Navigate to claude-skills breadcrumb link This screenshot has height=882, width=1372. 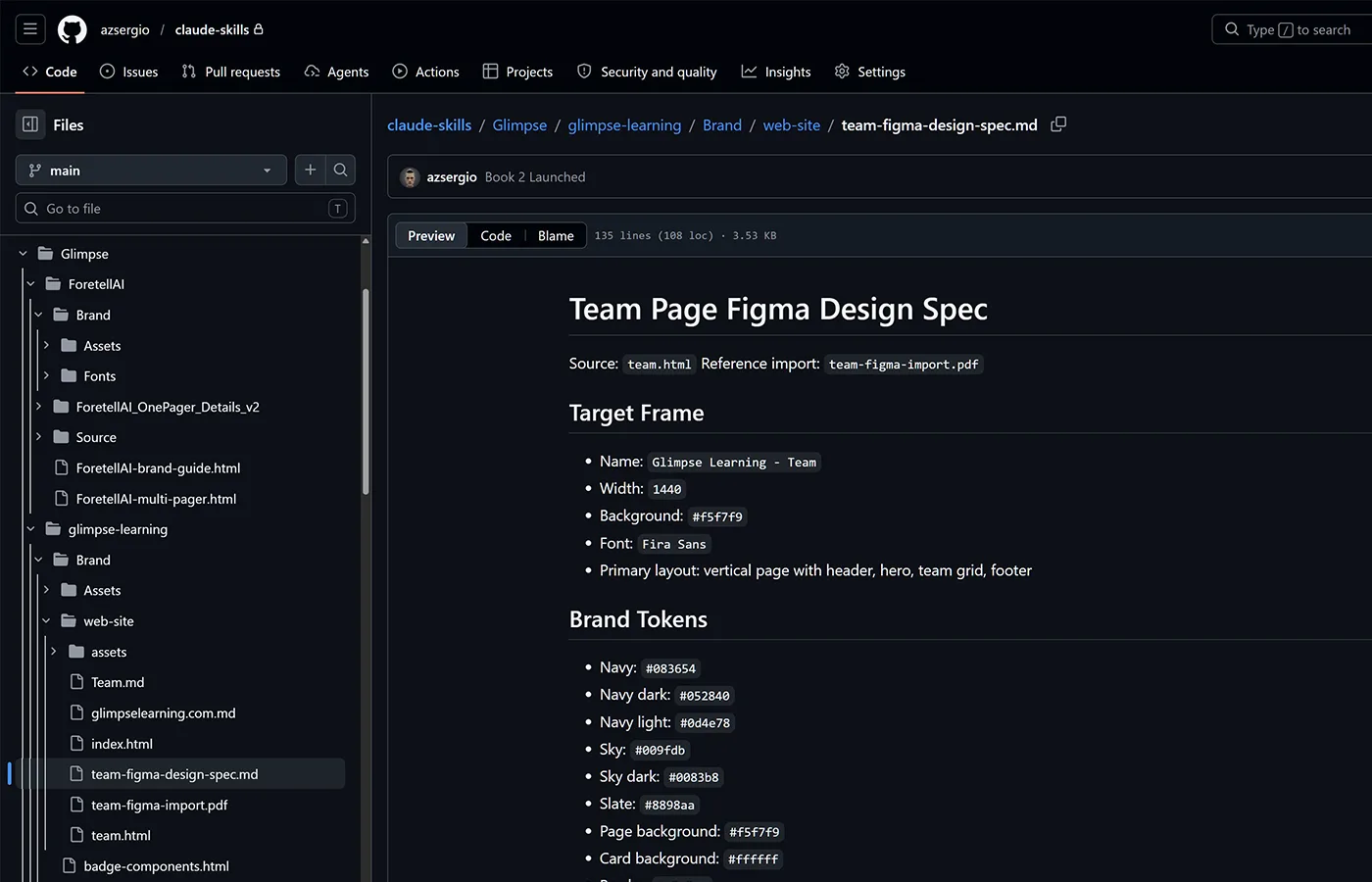click(x=429, y=124)
